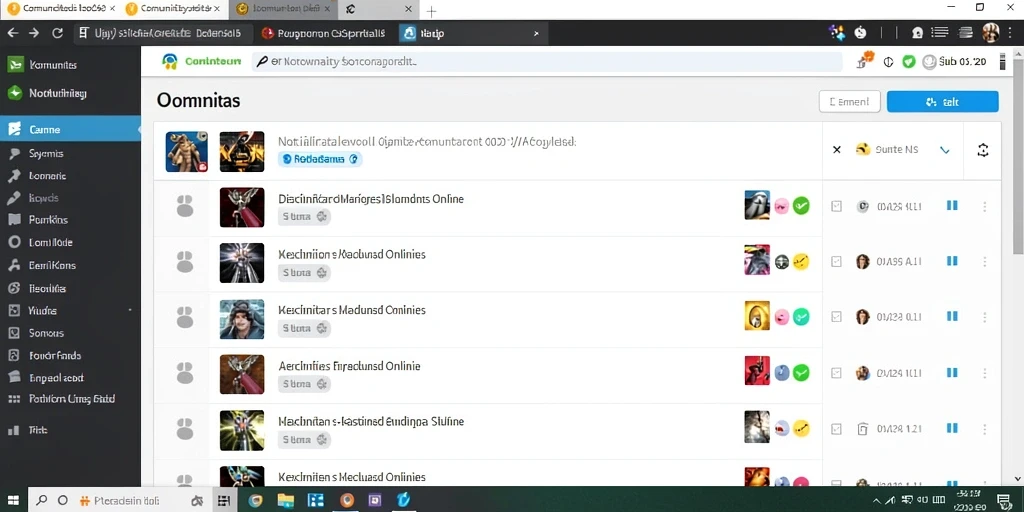Click pink status icon in Kecinitars row
This screenshot has width=1024, height=512.
781,317
